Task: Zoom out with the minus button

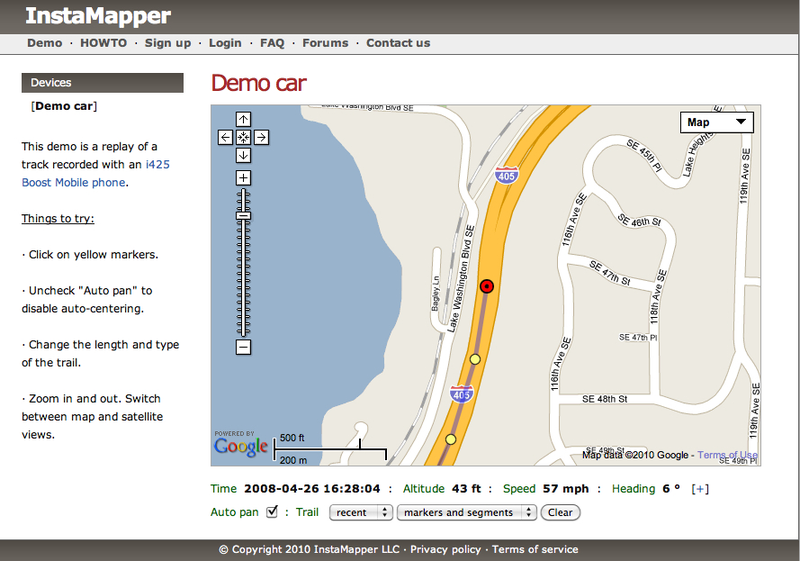Action: (243, 347)
